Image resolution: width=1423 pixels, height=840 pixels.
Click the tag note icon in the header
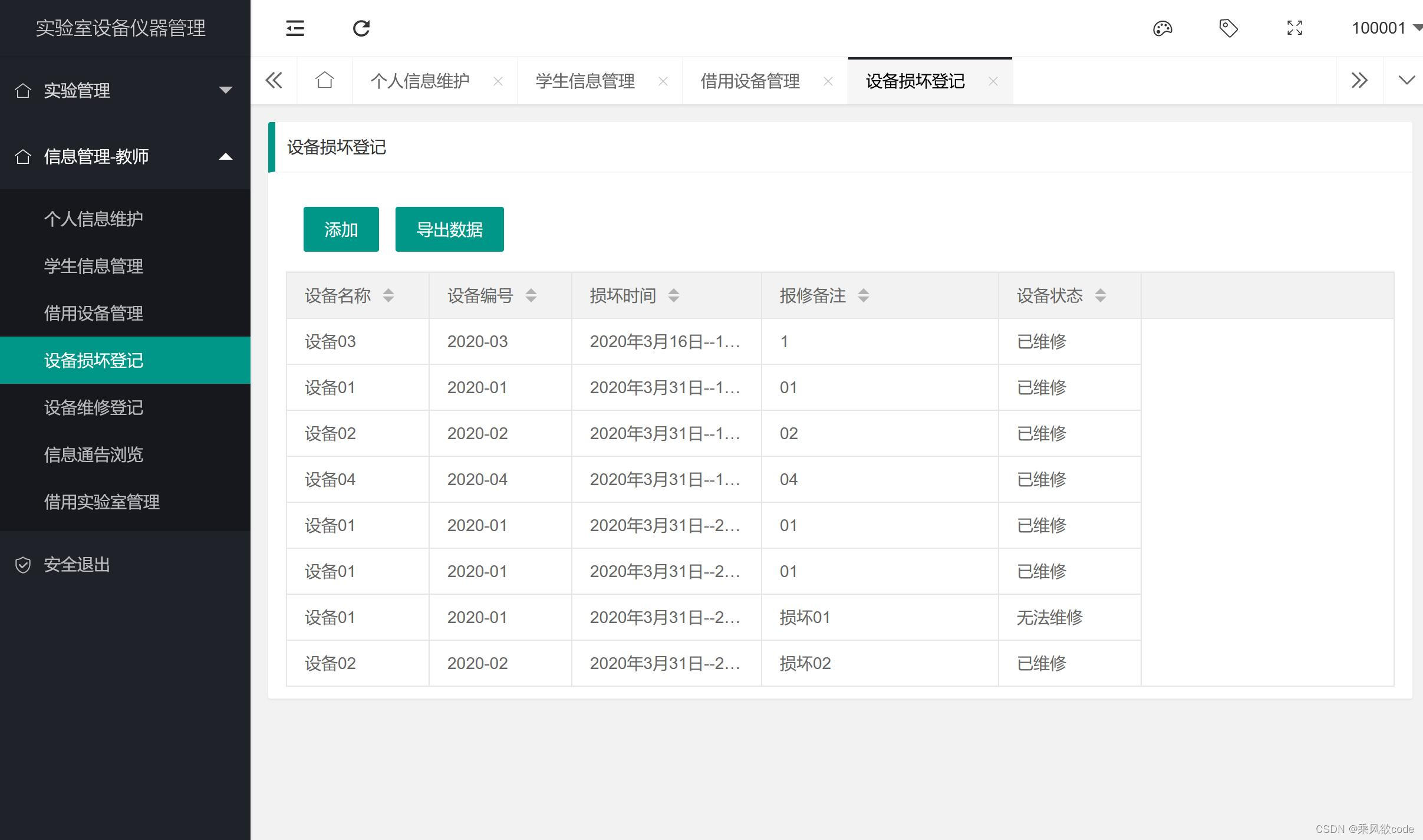(1228, 28)
